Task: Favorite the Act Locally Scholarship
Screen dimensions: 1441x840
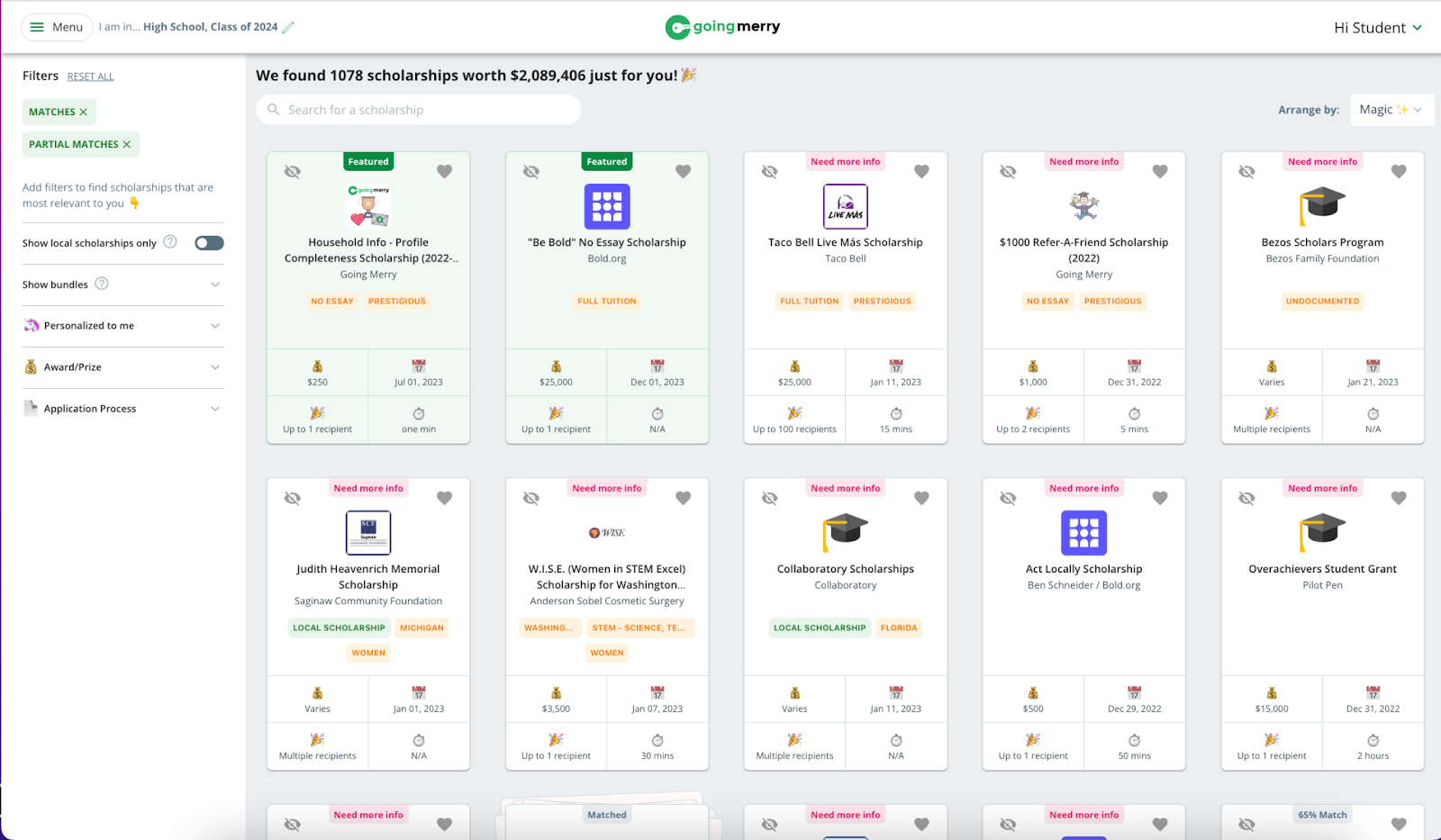Action: (x=1160, y=498)
